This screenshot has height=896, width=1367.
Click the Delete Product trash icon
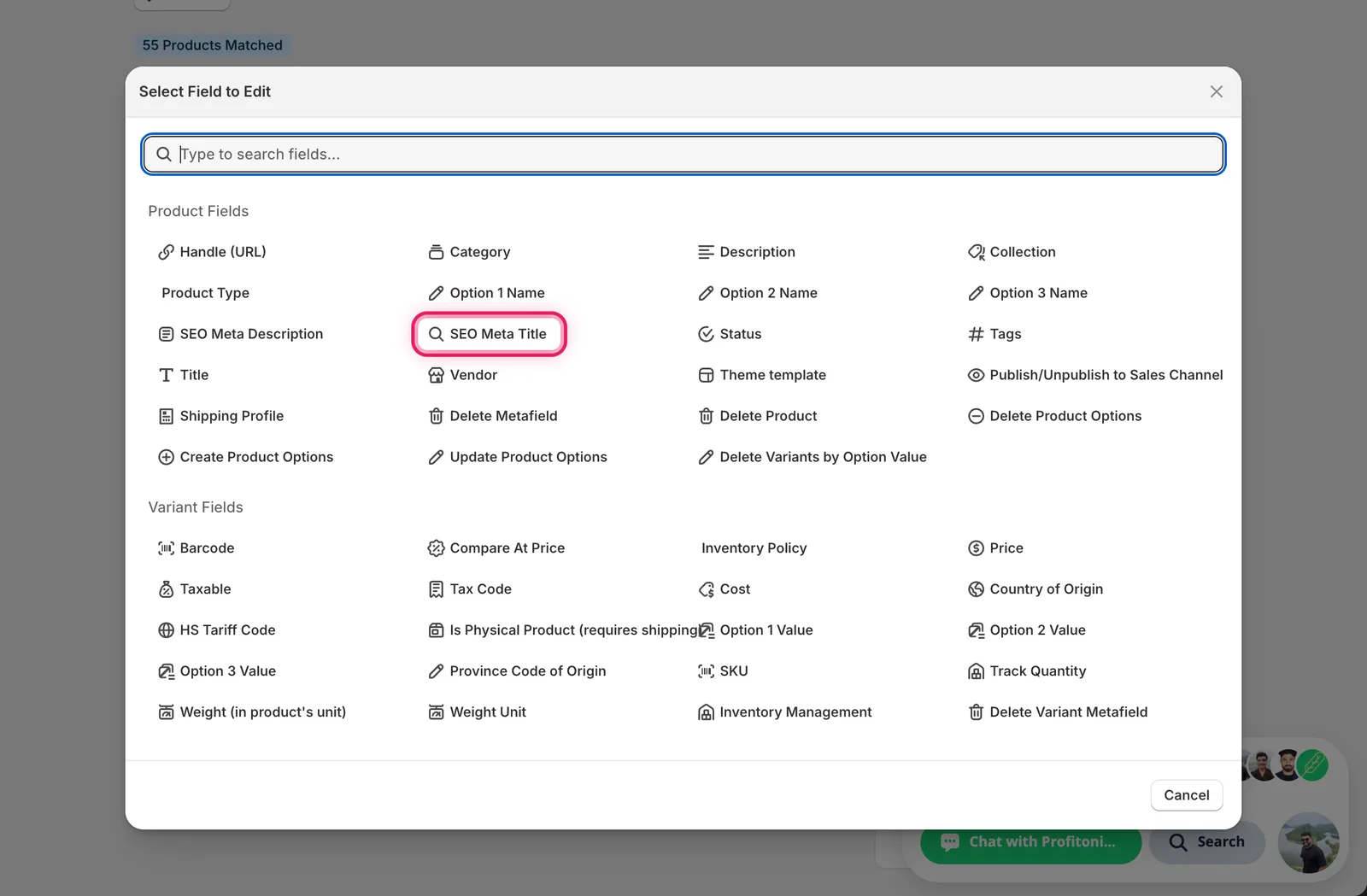[706, 416]
